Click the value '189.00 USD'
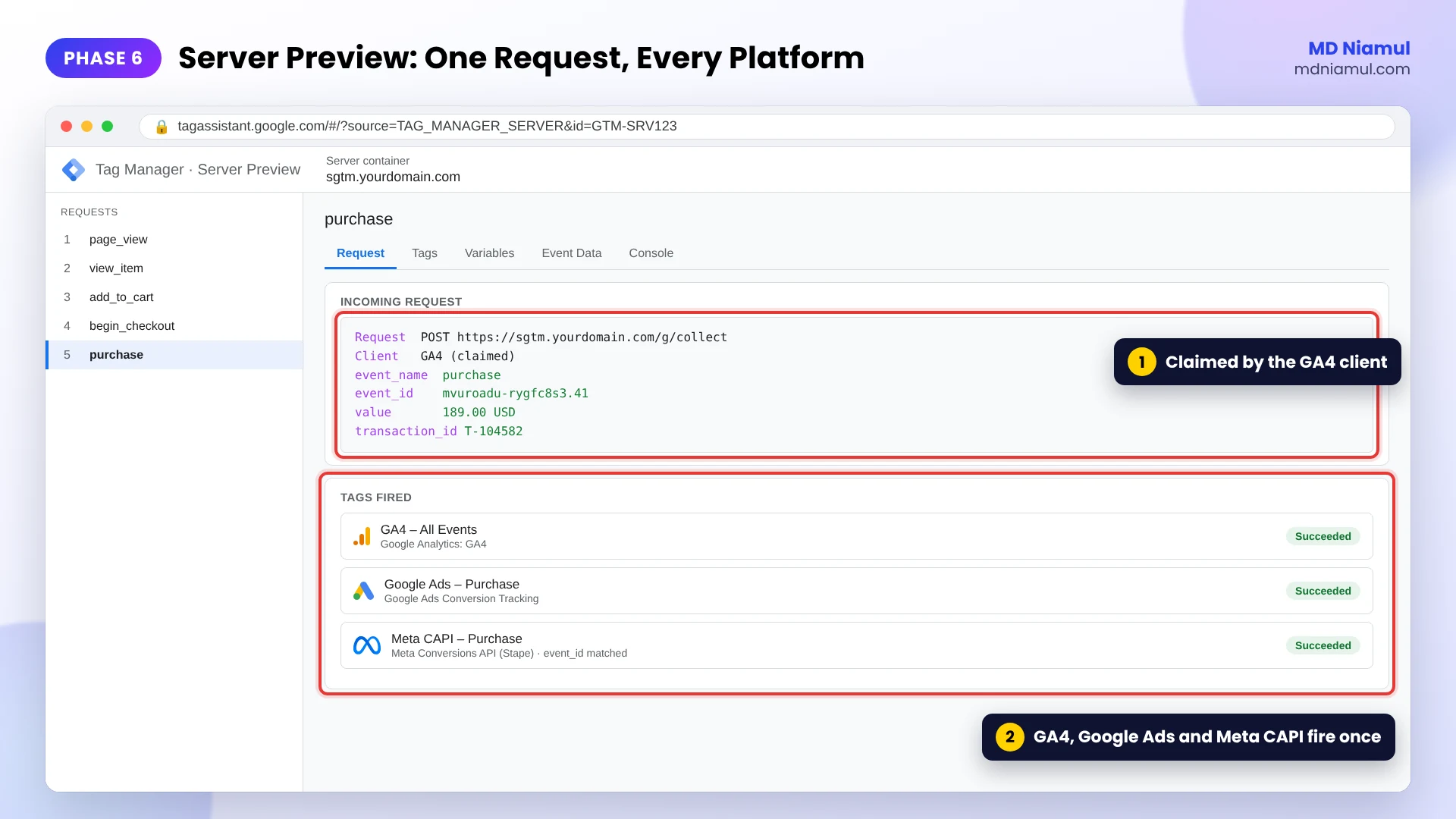 (479, 413)
